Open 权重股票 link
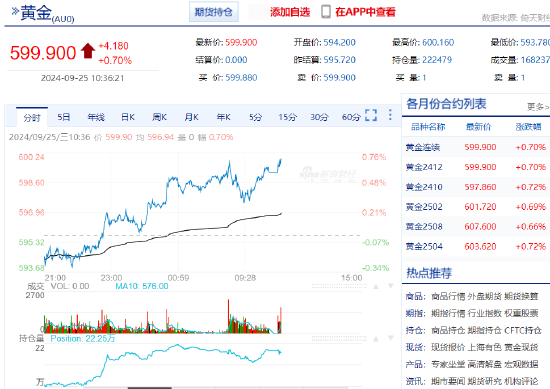 pyautogui.click(x=521, y=313)
